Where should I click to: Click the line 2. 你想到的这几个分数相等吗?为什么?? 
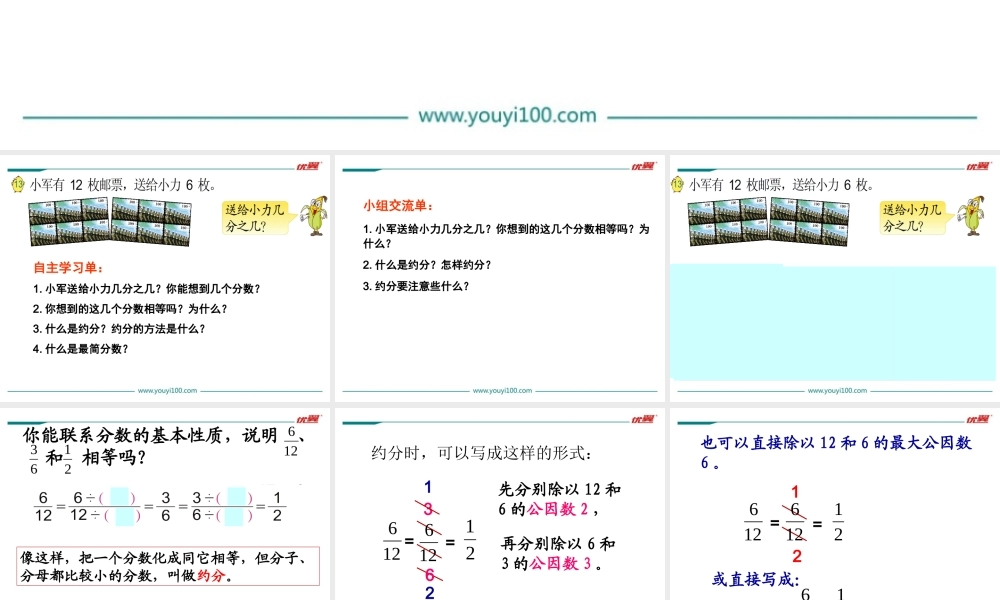pyautogui.click(x=130, y=309)
